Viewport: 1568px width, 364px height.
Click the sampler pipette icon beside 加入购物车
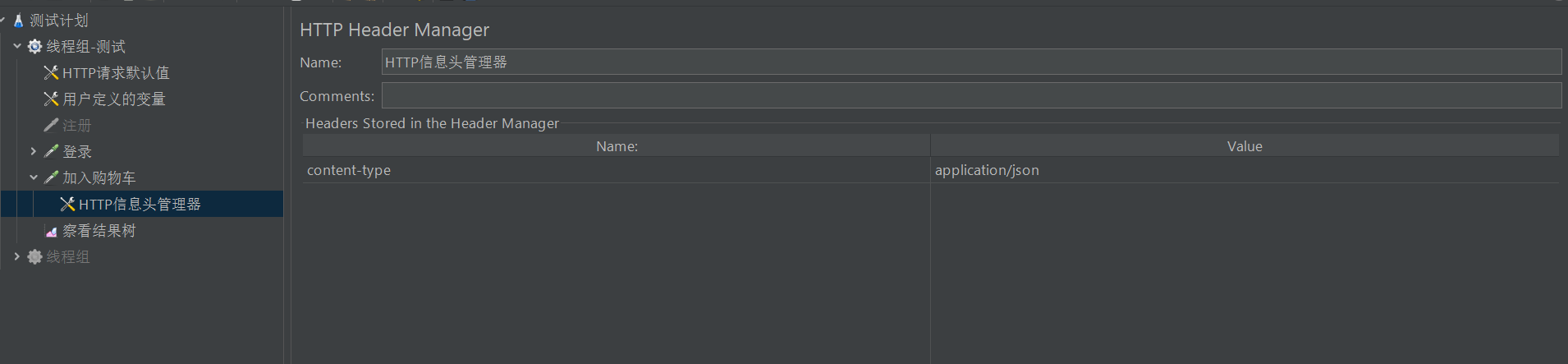(51, 178)
